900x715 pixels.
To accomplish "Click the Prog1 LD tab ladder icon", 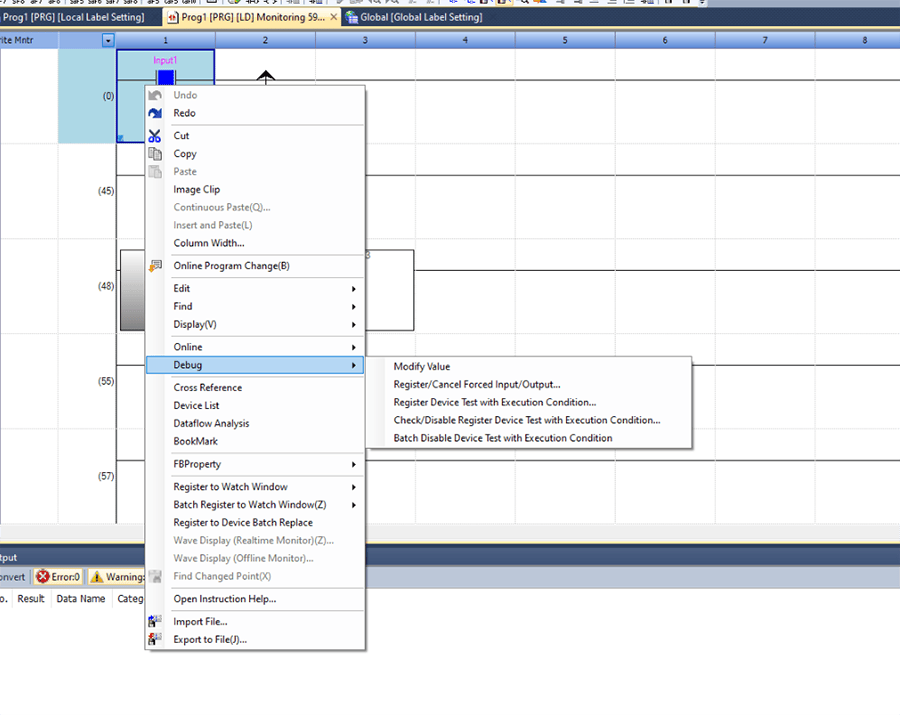I will [173, 18].
